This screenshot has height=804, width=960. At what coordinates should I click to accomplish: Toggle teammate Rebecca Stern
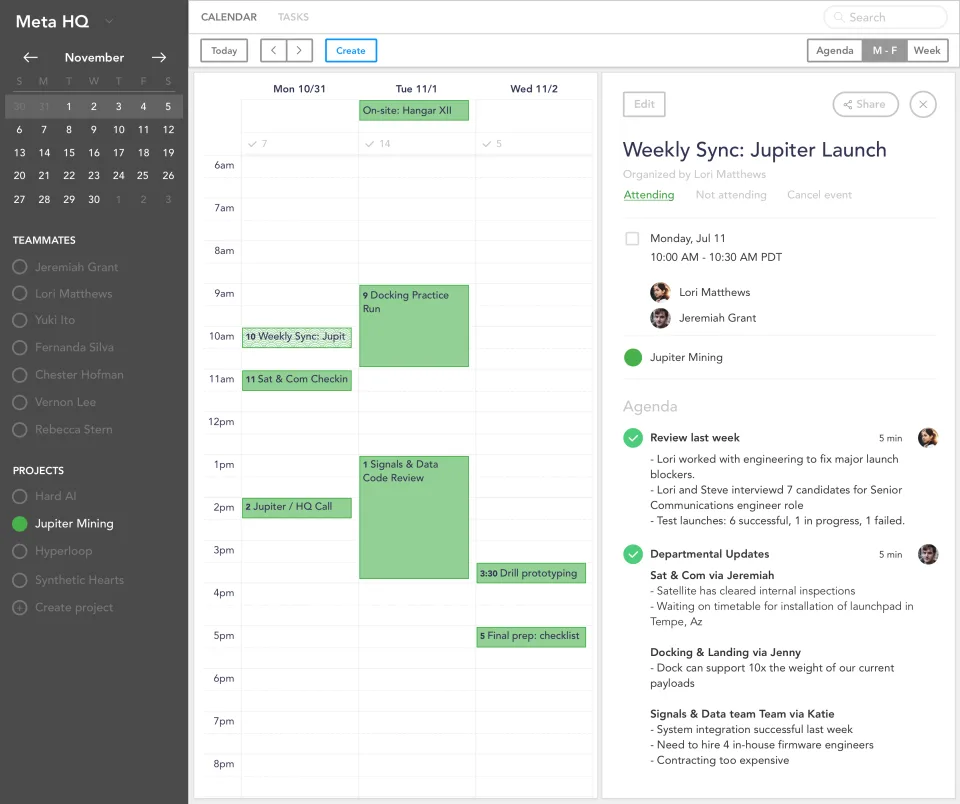[x=20, y=430]
